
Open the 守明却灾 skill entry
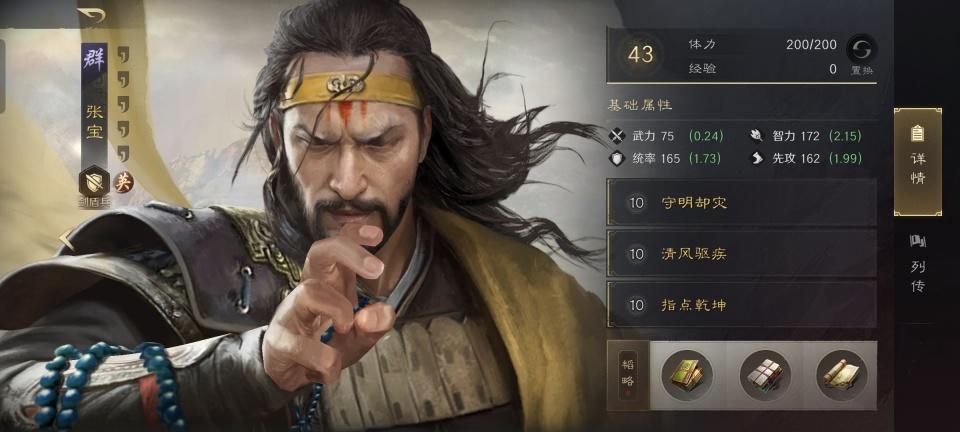click(741, 203)
